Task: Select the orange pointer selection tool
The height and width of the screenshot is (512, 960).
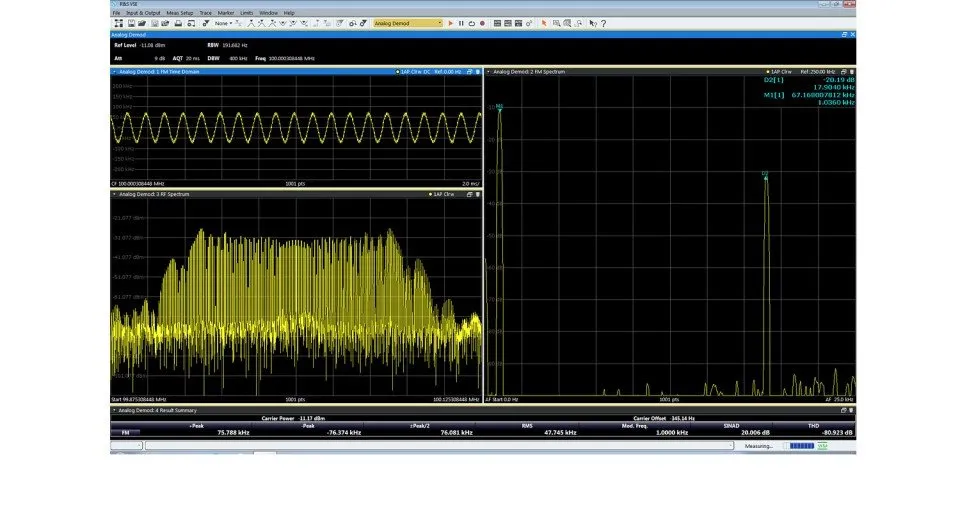Action: [x=544, y=23]
